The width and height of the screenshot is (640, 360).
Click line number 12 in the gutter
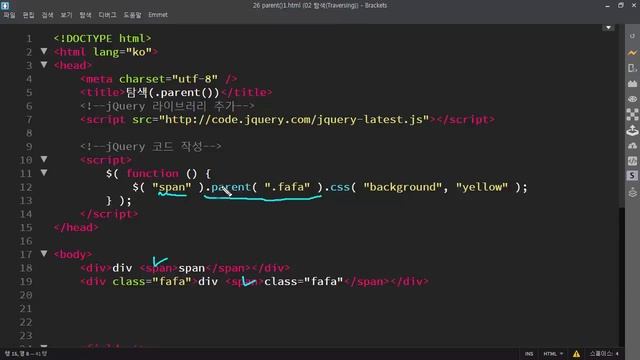[x=26, y=187]
